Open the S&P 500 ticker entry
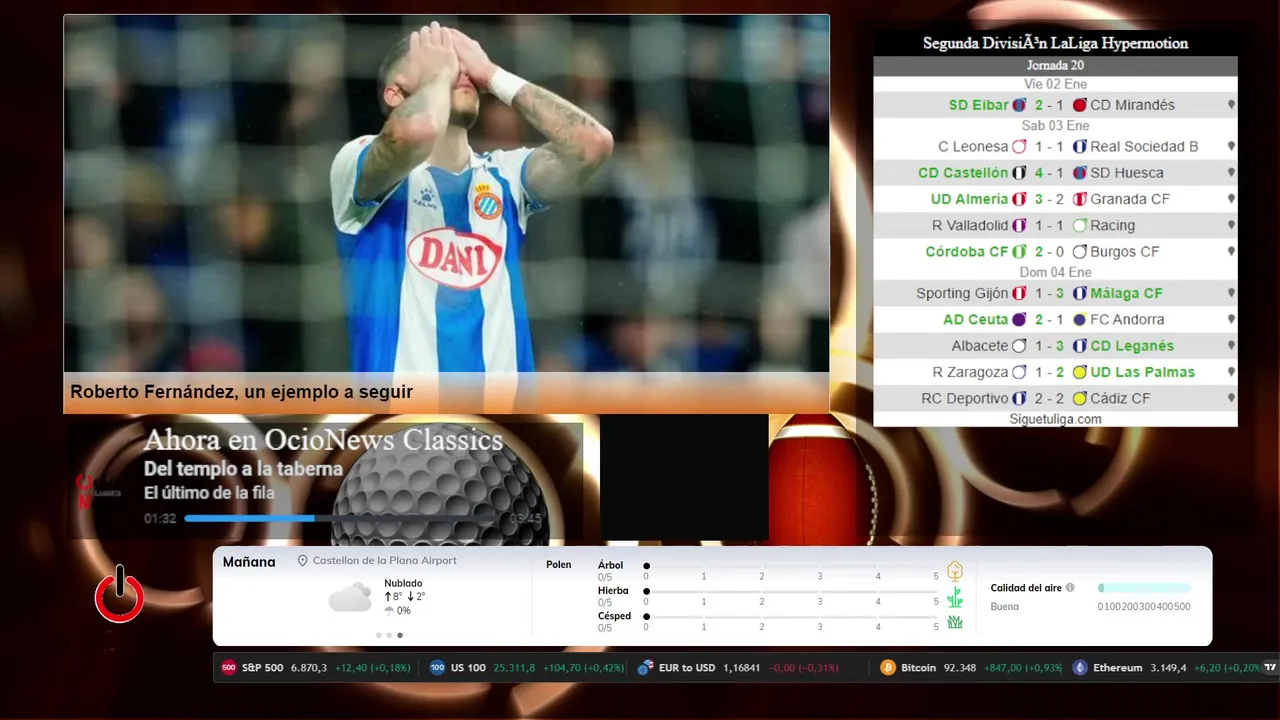The width and height of the screenshot is (1280, 720). (316, 668)
